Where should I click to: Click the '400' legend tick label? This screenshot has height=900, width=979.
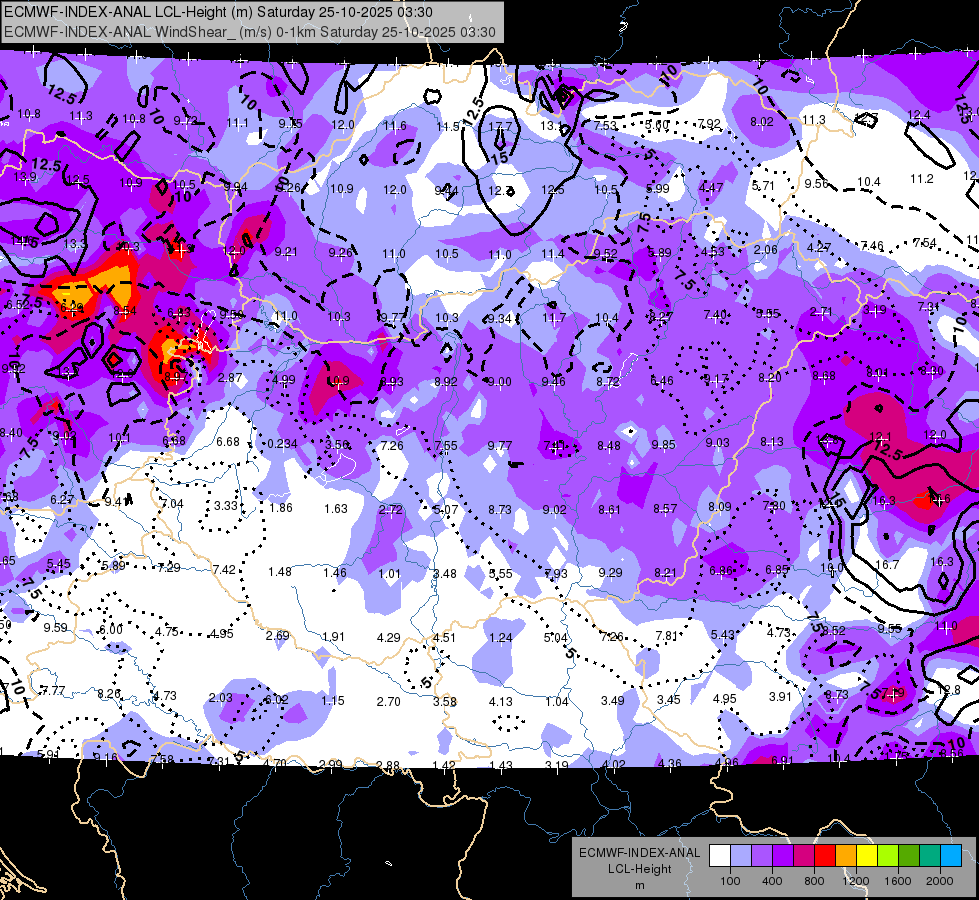772,881
